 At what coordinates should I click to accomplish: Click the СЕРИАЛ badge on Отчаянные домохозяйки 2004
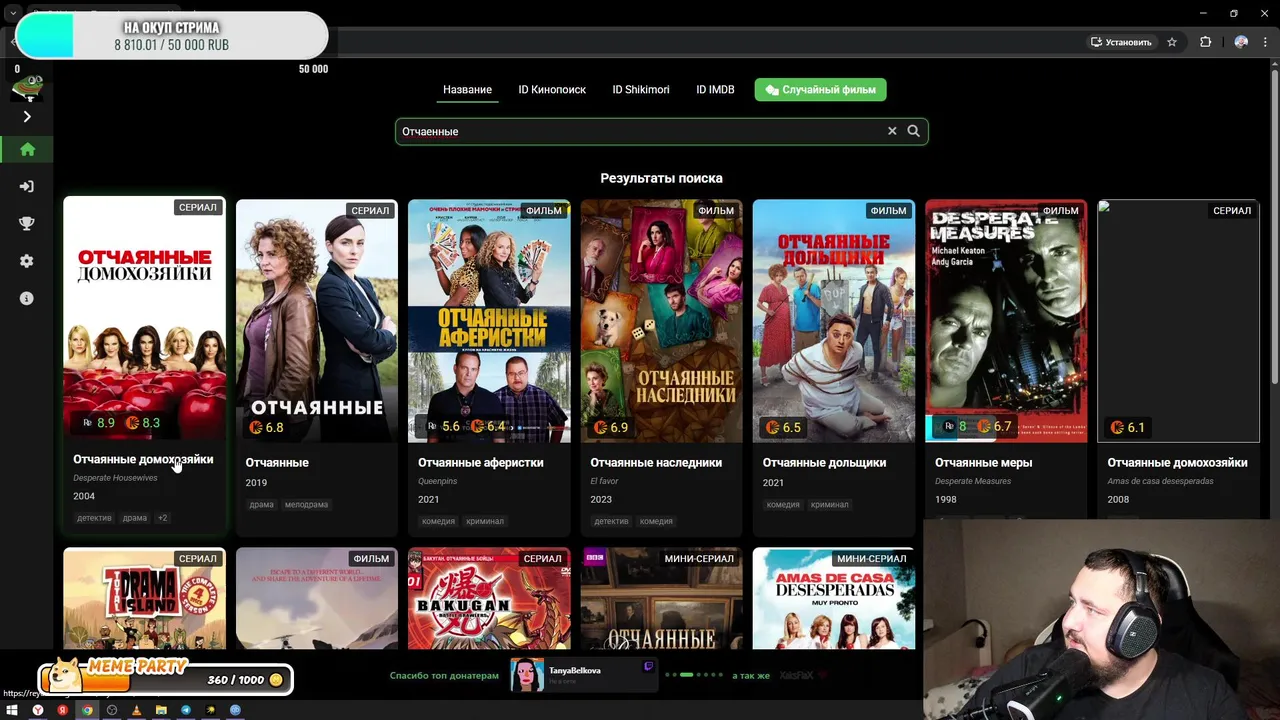(197, 208)
